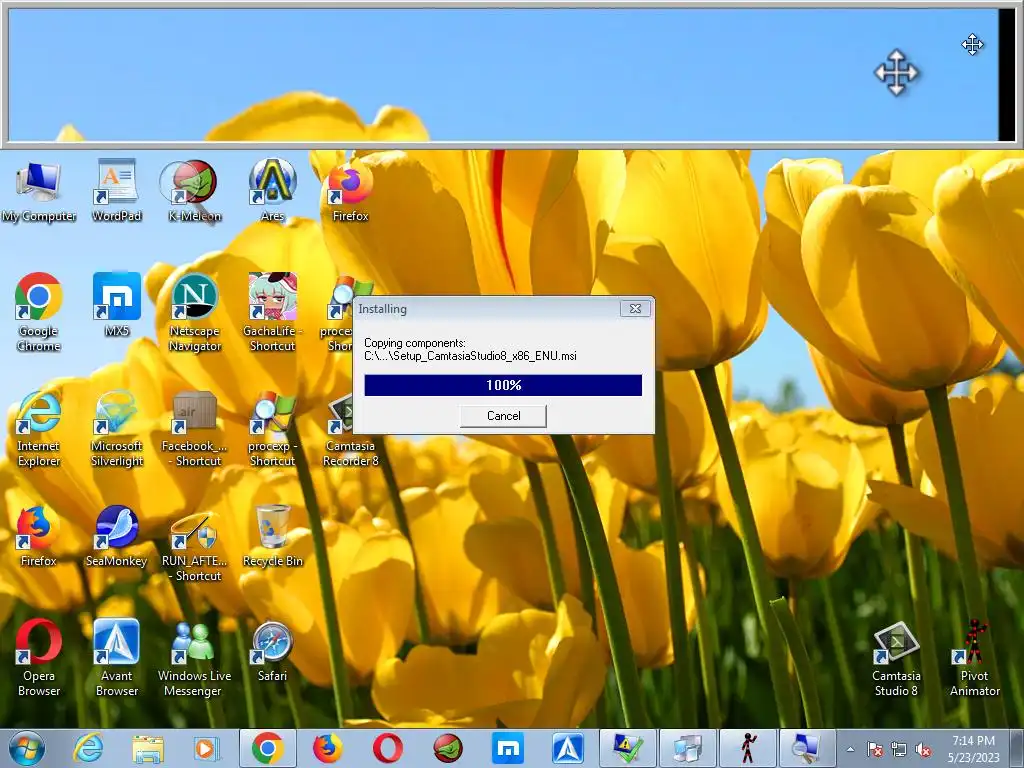The image size is (1024, 768).
Task: Select the Pivot Animator desktop icon
Action: (974, 657)
